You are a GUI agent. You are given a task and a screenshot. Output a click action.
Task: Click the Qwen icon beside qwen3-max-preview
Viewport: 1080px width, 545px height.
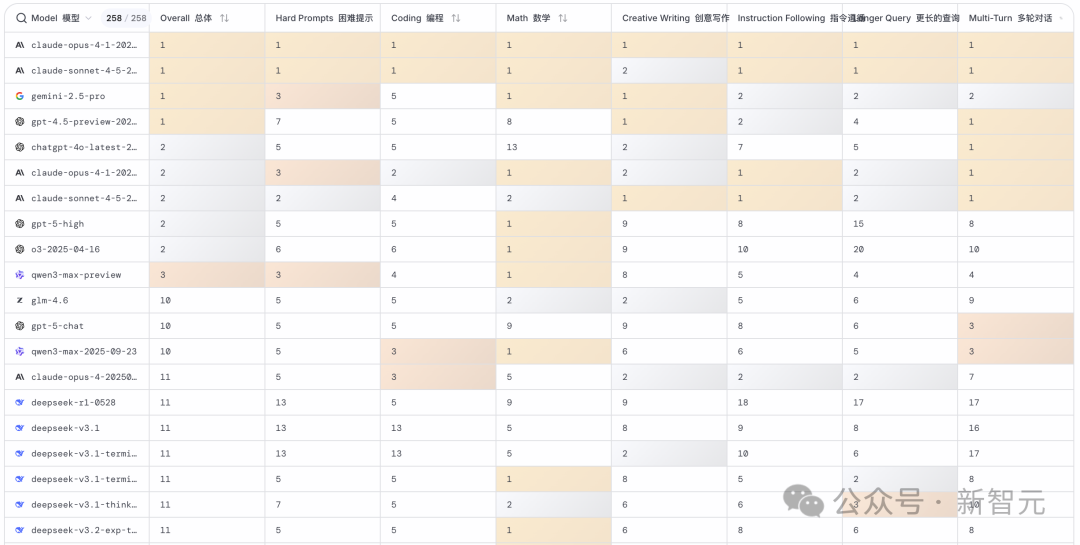tap(20, 275)
